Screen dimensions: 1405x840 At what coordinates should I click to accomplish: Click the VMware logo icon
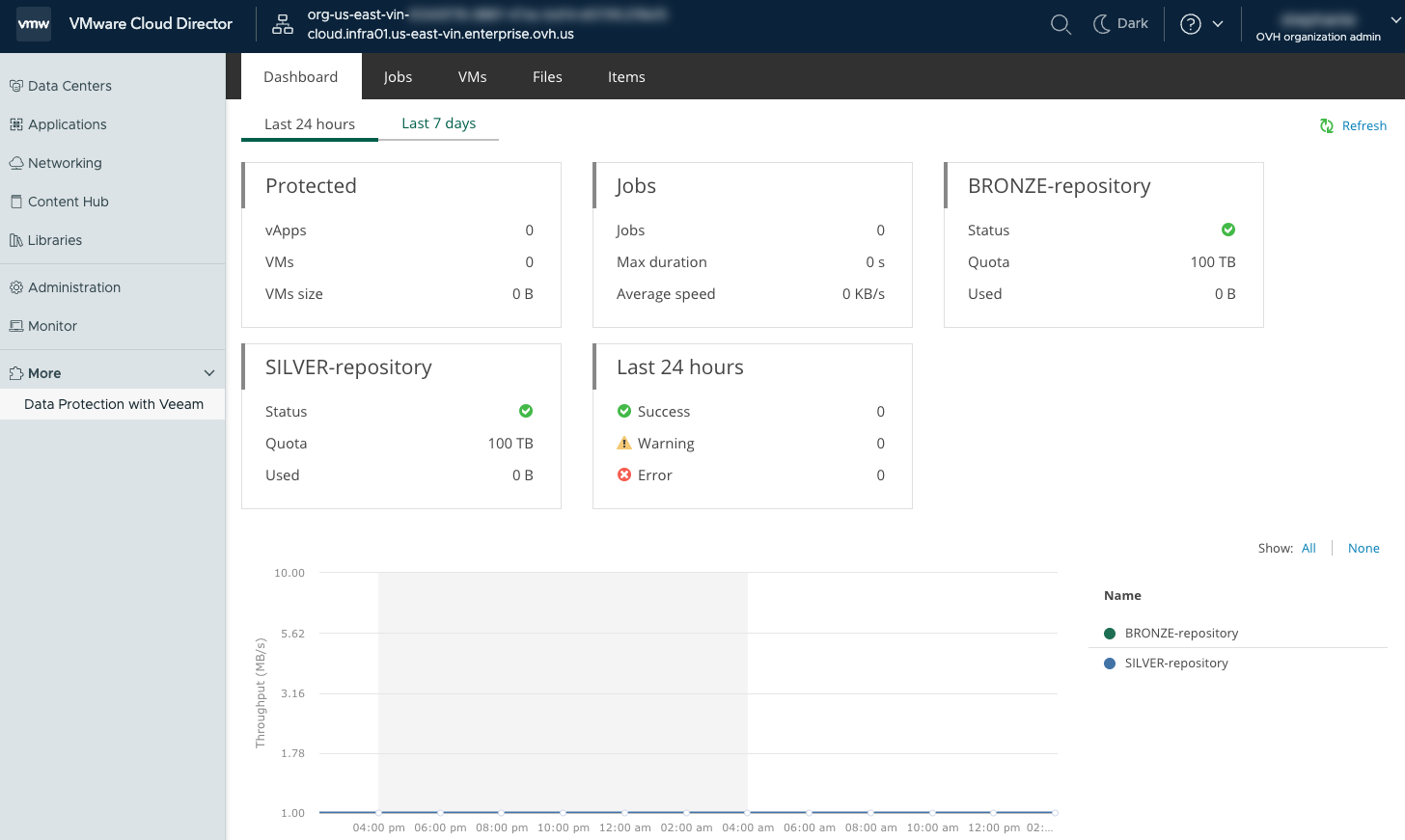(34, 24)
